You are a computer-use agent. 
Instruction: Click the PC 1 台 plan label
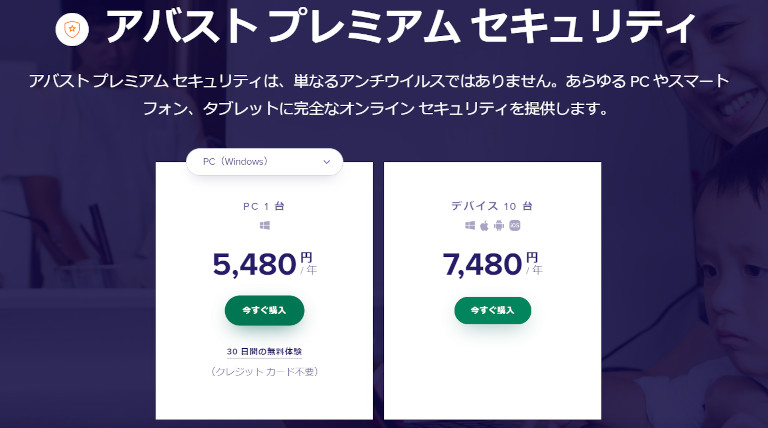[x=264, y=206]
